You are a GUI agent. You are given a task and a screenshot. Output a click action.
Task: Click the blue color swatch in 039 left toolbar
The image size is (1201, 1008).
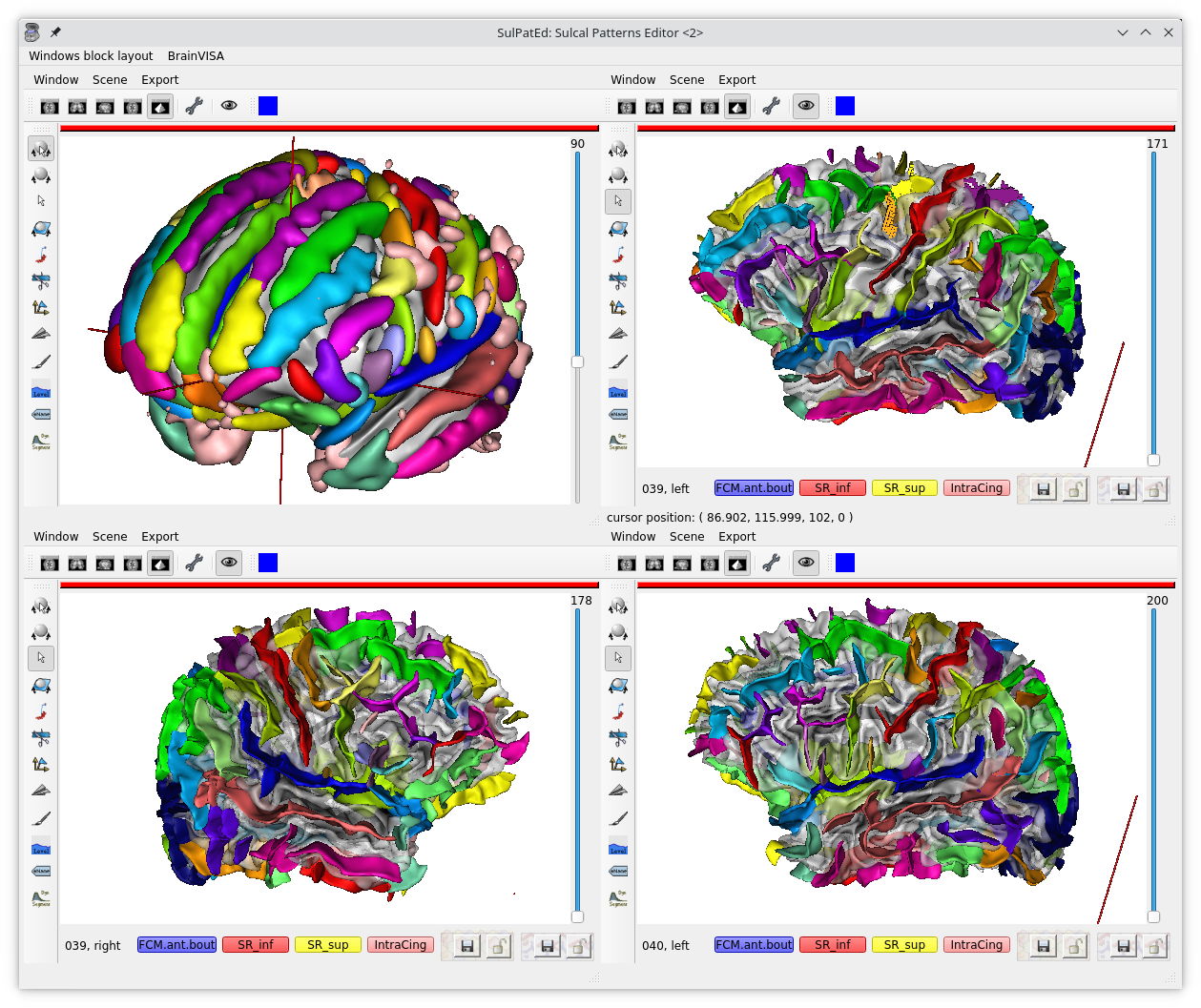pyautogui.click(x=845, y=106)
